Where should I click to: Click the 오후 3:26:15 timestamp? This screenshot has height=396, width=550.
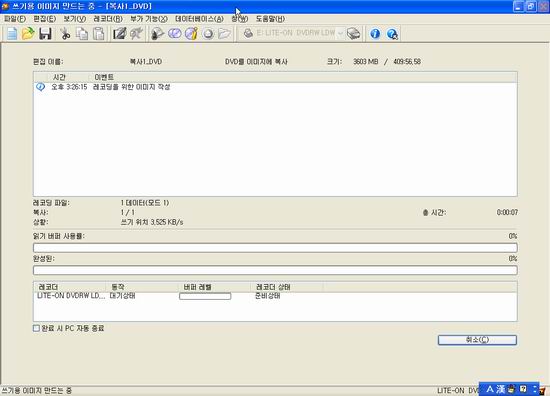pos(69,87)
